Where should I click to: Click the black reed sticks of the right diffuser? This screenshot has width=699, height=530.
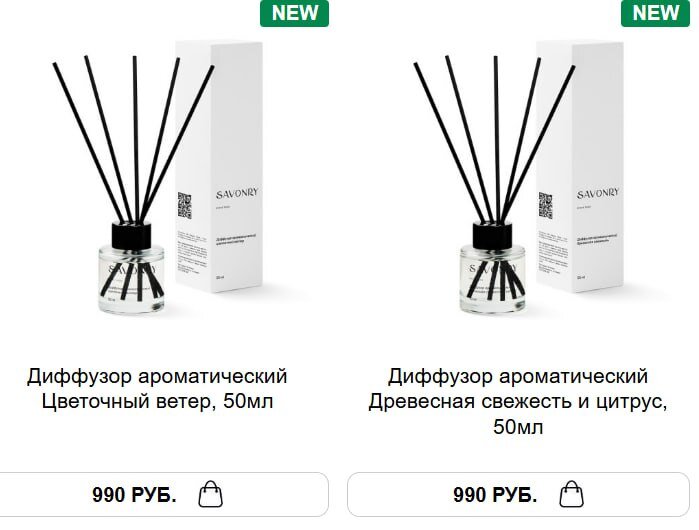tap(495, 138)
